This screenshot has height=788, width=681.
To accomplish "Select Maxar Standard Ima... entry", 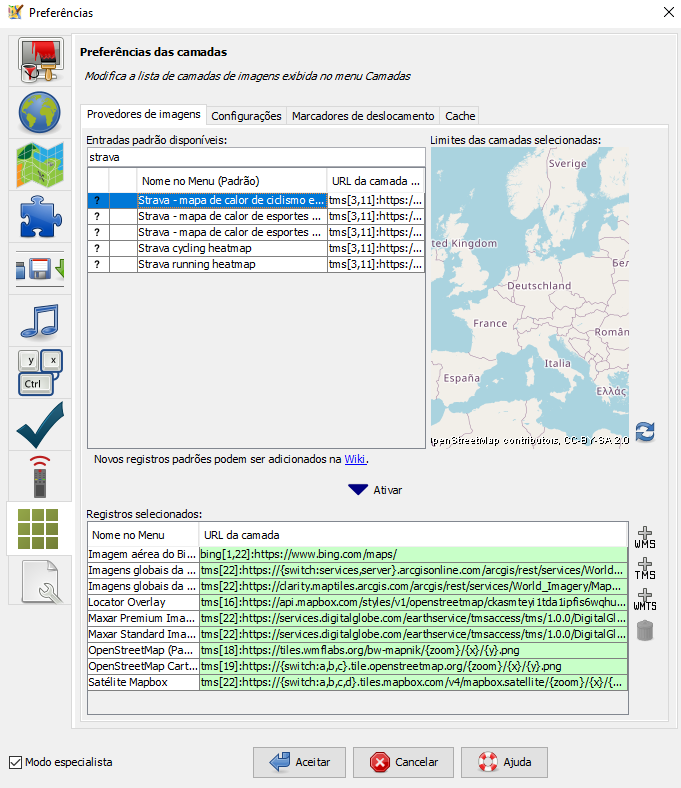I will click(x=143, y=634).
